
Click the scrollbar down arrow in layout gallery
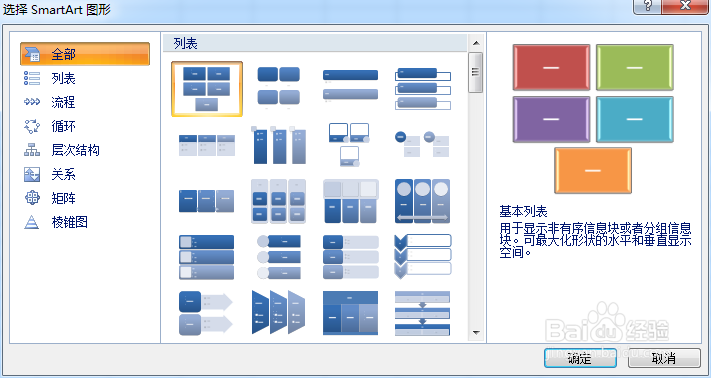click(x=476, y=333)
